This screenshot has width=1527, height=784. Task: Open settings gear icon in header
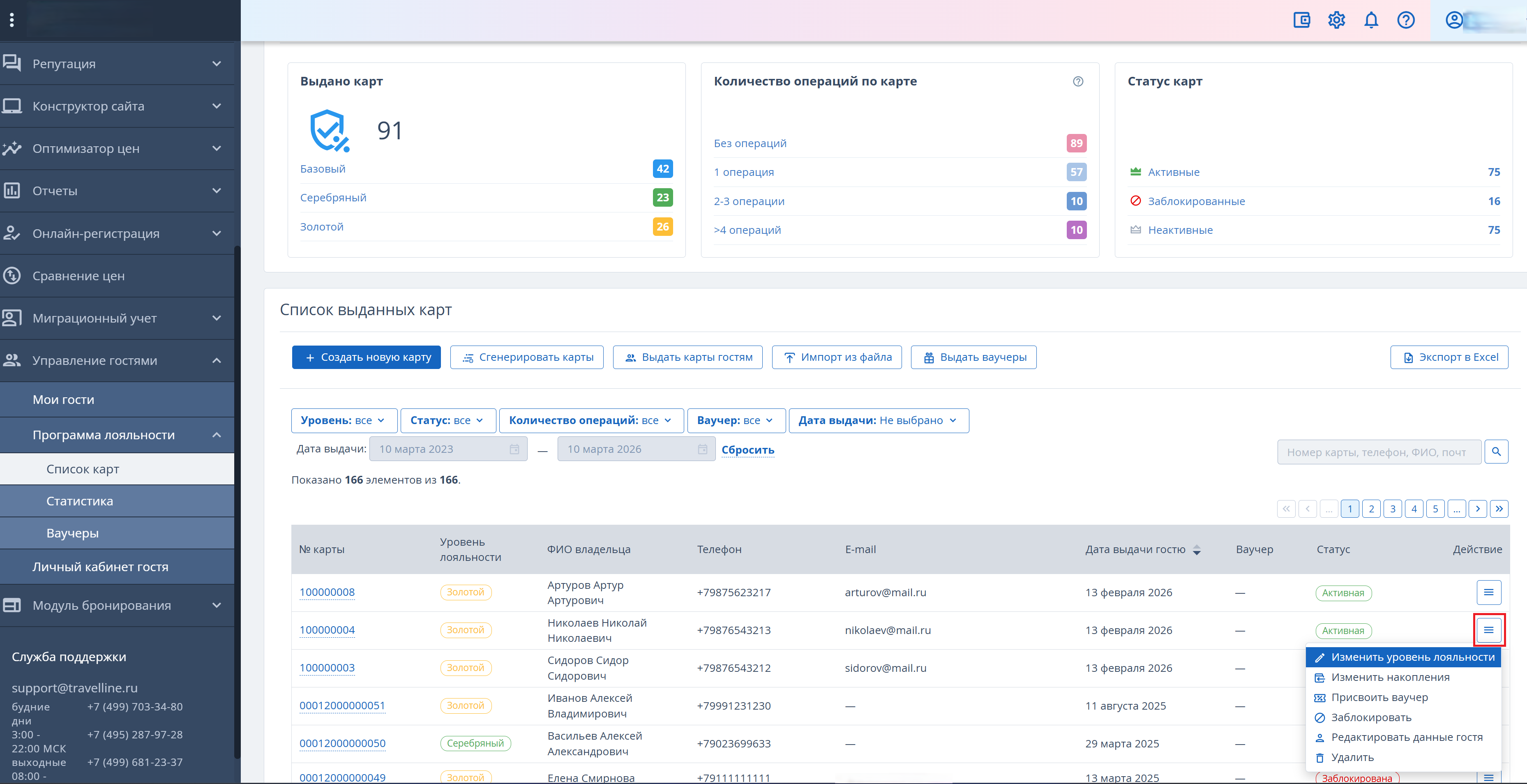[x=1336, y=20]
